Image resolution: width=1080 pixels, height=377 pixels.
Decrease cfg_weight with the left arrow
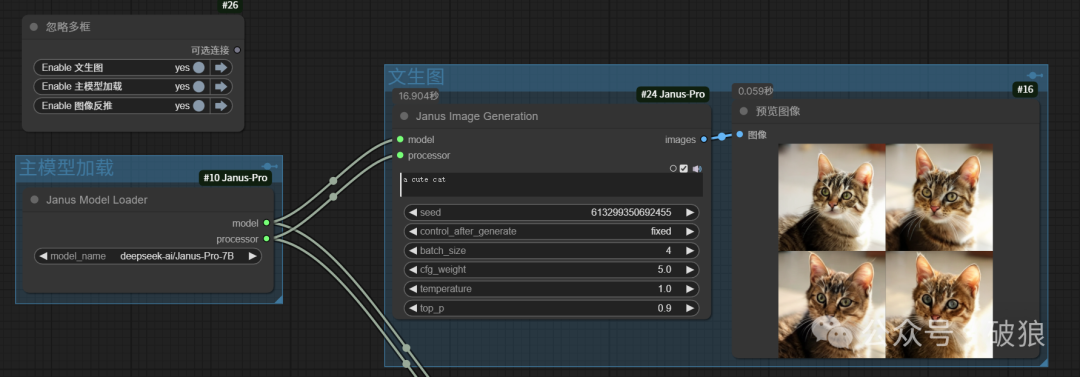pyautogui.click(x=413, y=269)
